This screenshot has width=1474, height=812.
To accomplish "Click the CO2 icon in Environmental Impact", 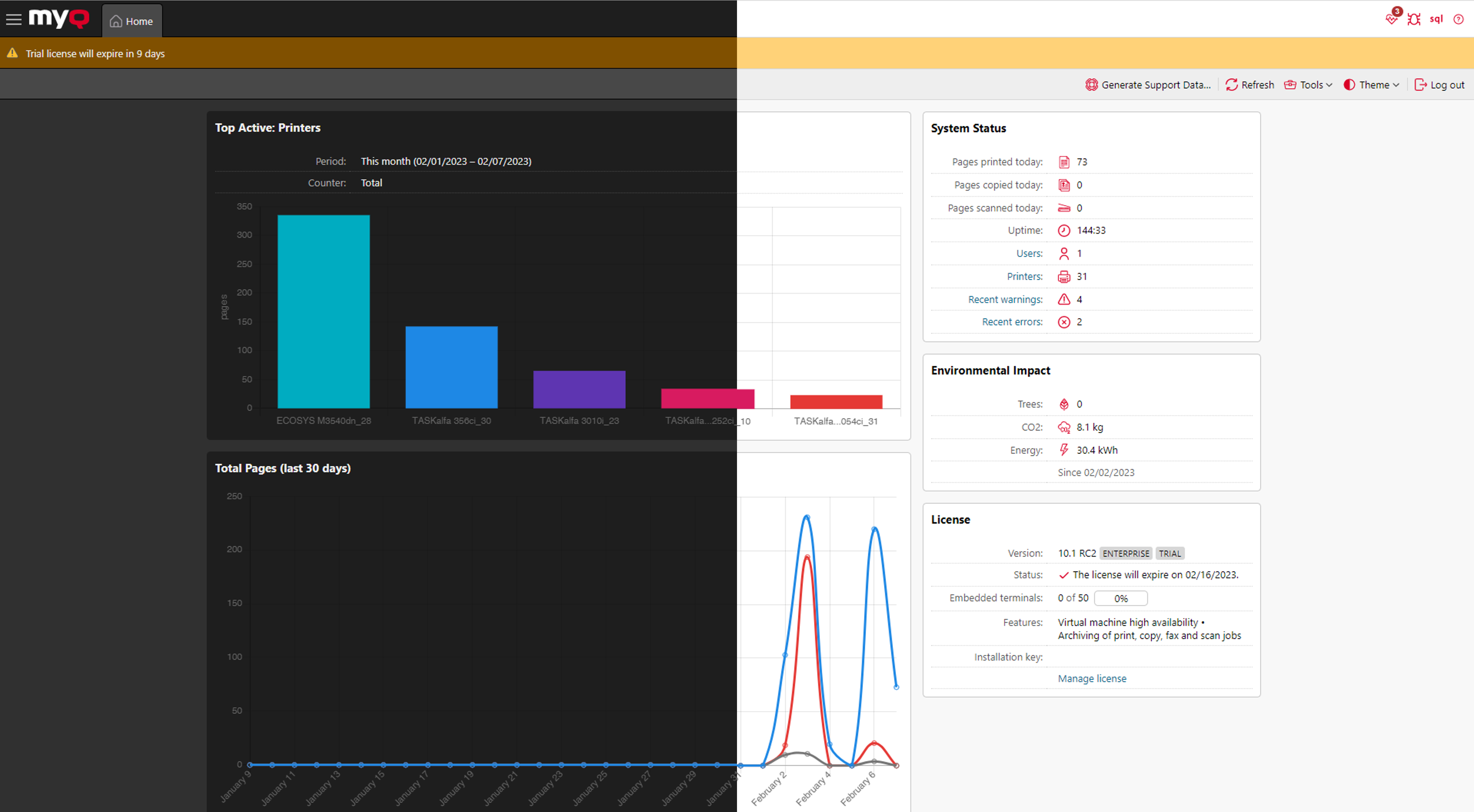I will tap(1064, 427).
